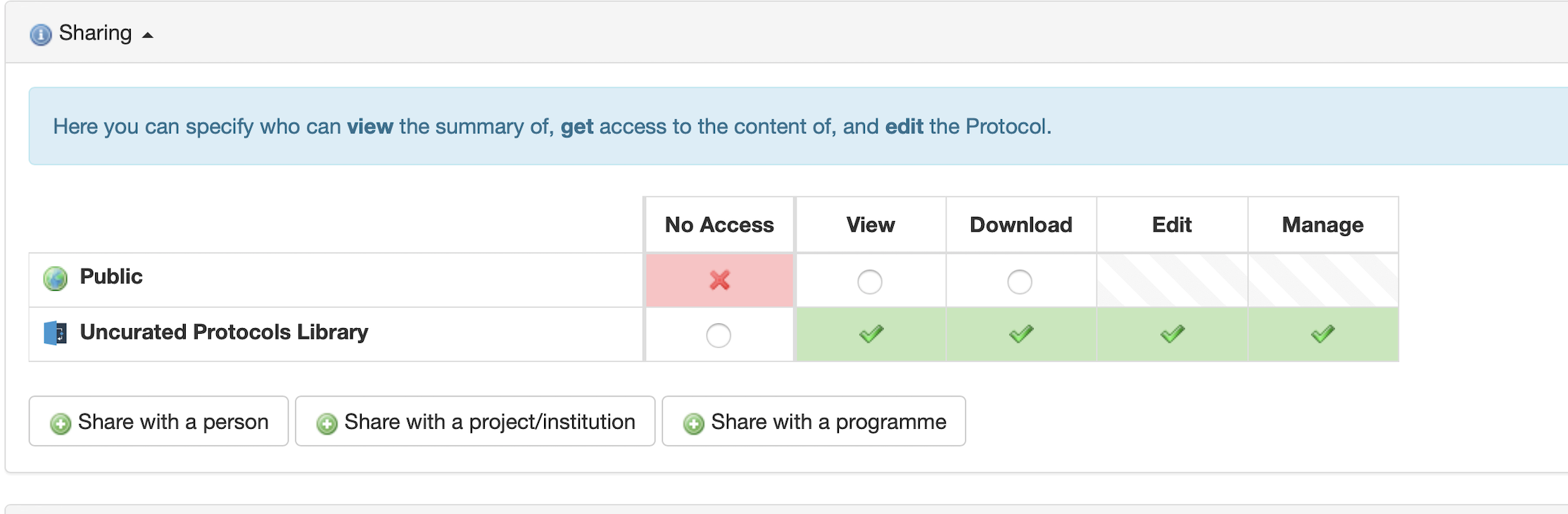
Task: Click the blue info icon beside Sharing
Action: tap(41, 34)
